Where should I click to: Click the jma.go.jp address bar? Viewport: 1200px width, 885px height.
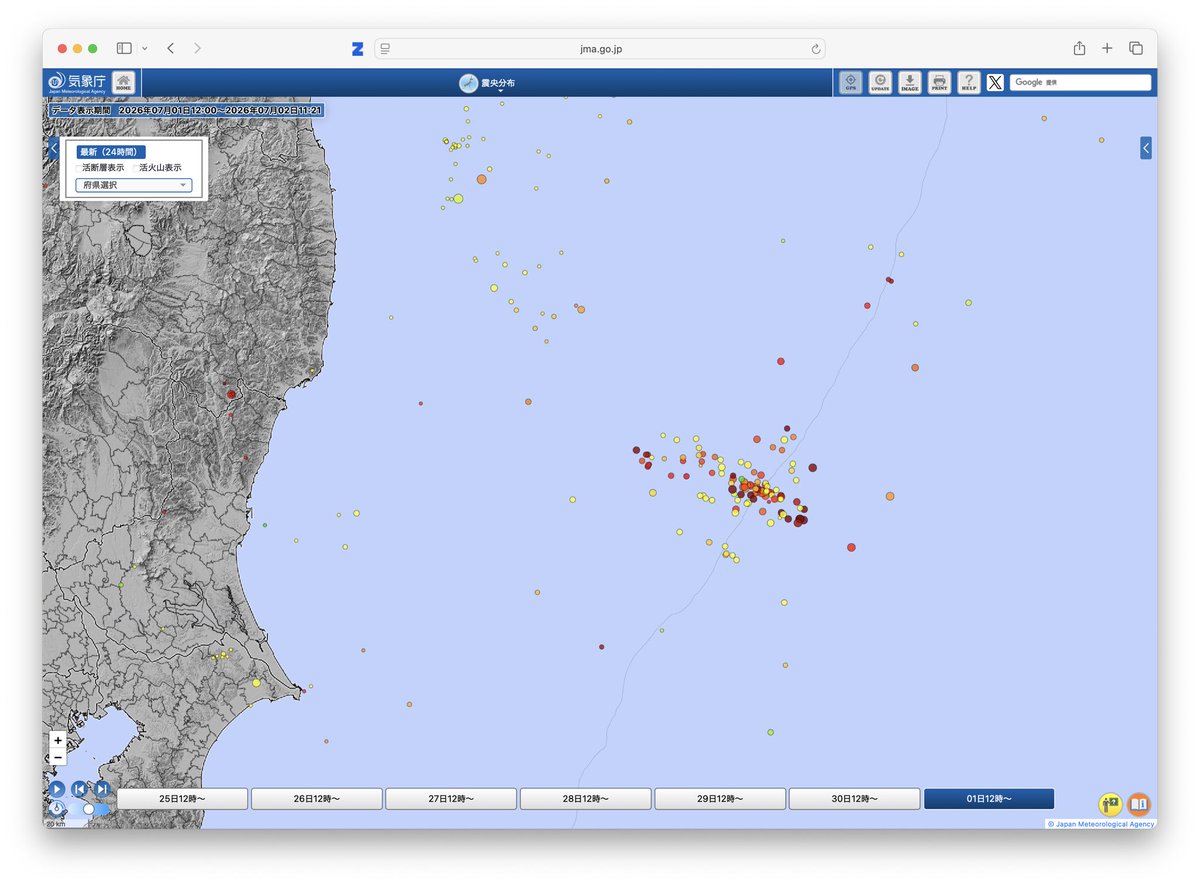(x=600, y=49)
